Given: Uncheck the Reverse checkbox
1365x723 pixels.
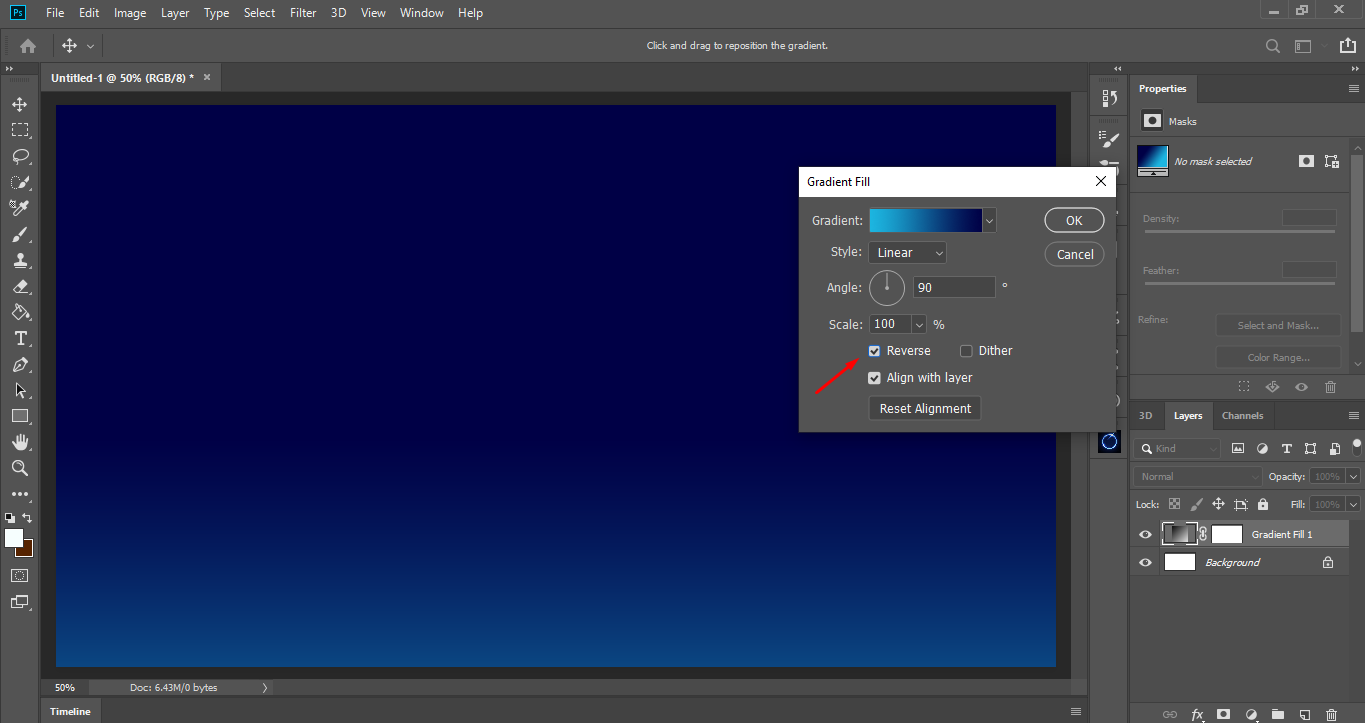Looking at the screenshot, I should tap(874, 351).
